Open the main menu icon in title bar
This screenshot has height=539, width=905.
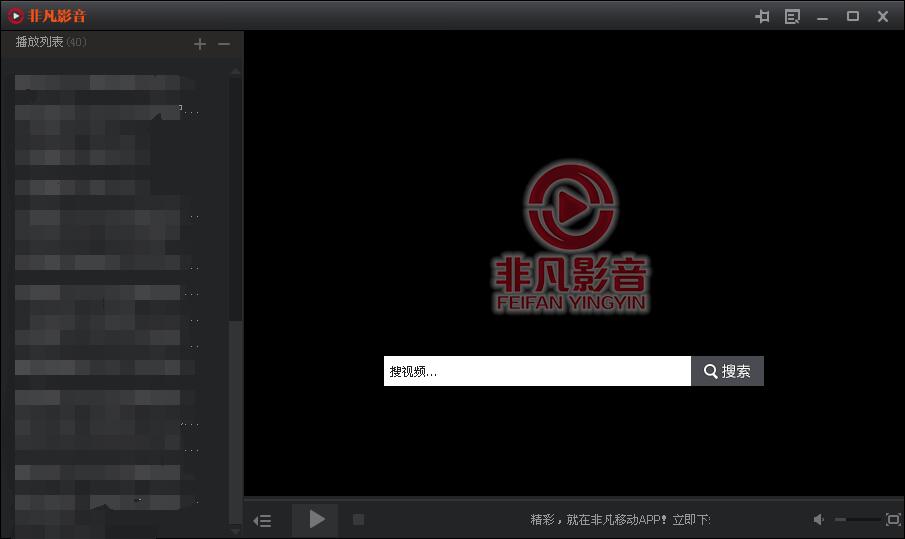click(x=792, y=16)
